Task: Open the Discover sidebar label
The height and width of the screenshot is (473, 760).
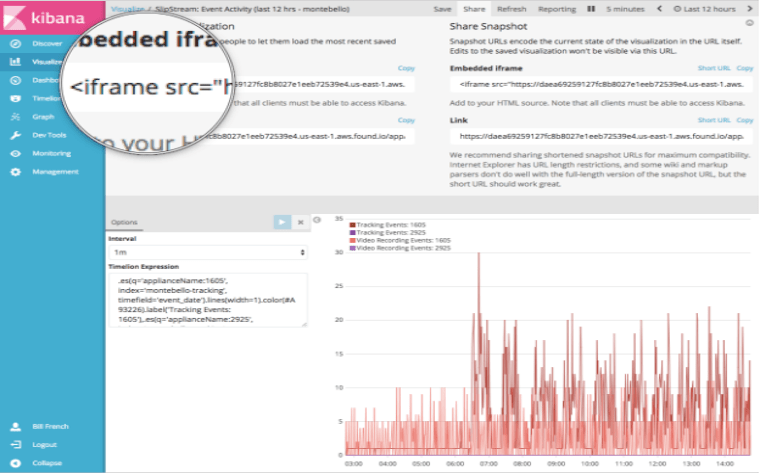Action: tap(47, 44)
